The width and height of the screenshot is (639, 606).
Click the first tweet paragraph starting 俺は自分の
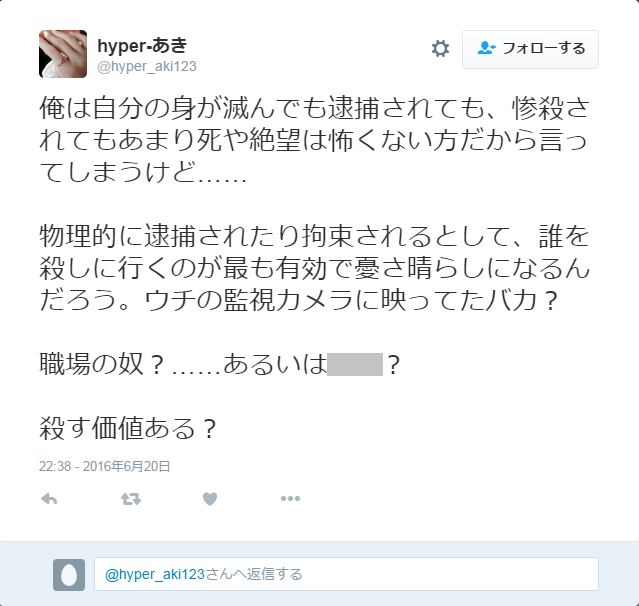314,141
